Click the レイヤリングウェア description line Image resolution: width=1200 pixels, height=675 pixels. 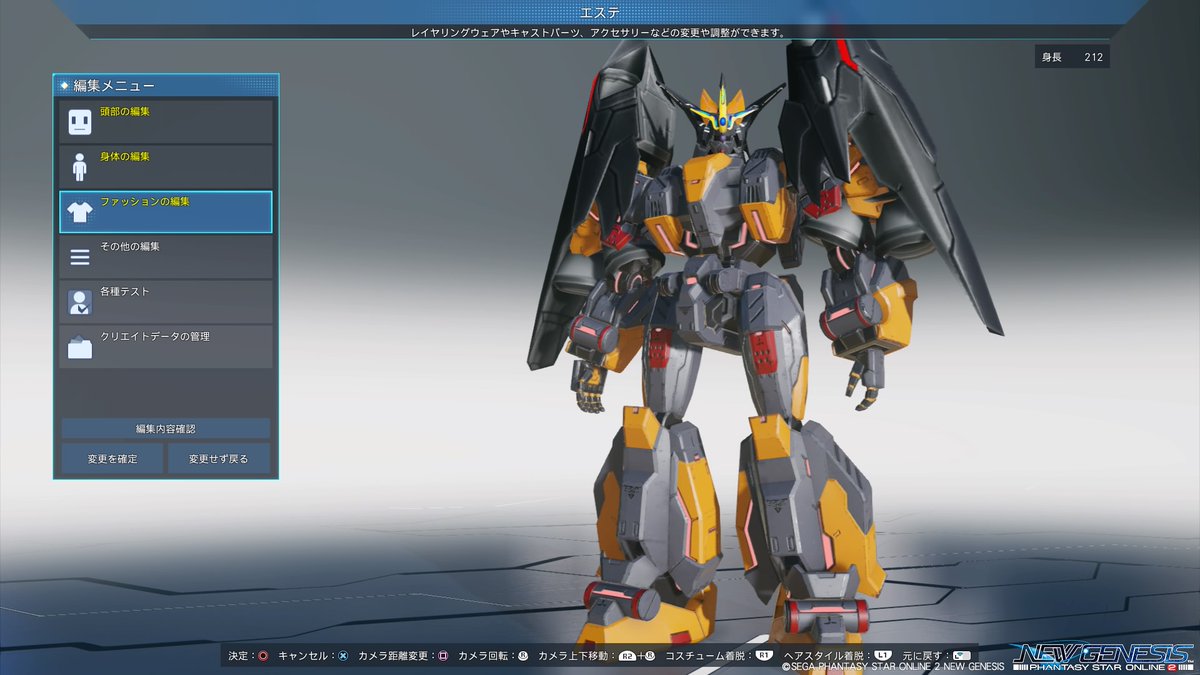(x=597, y=33)
